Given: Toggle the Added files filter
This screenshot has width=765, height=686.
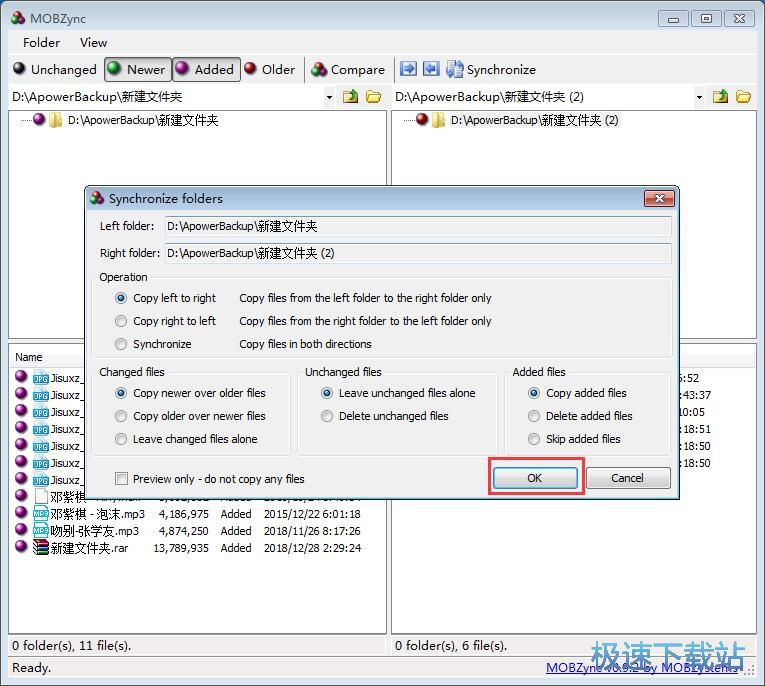Looking at the screenshot, I should pos(206,69).
